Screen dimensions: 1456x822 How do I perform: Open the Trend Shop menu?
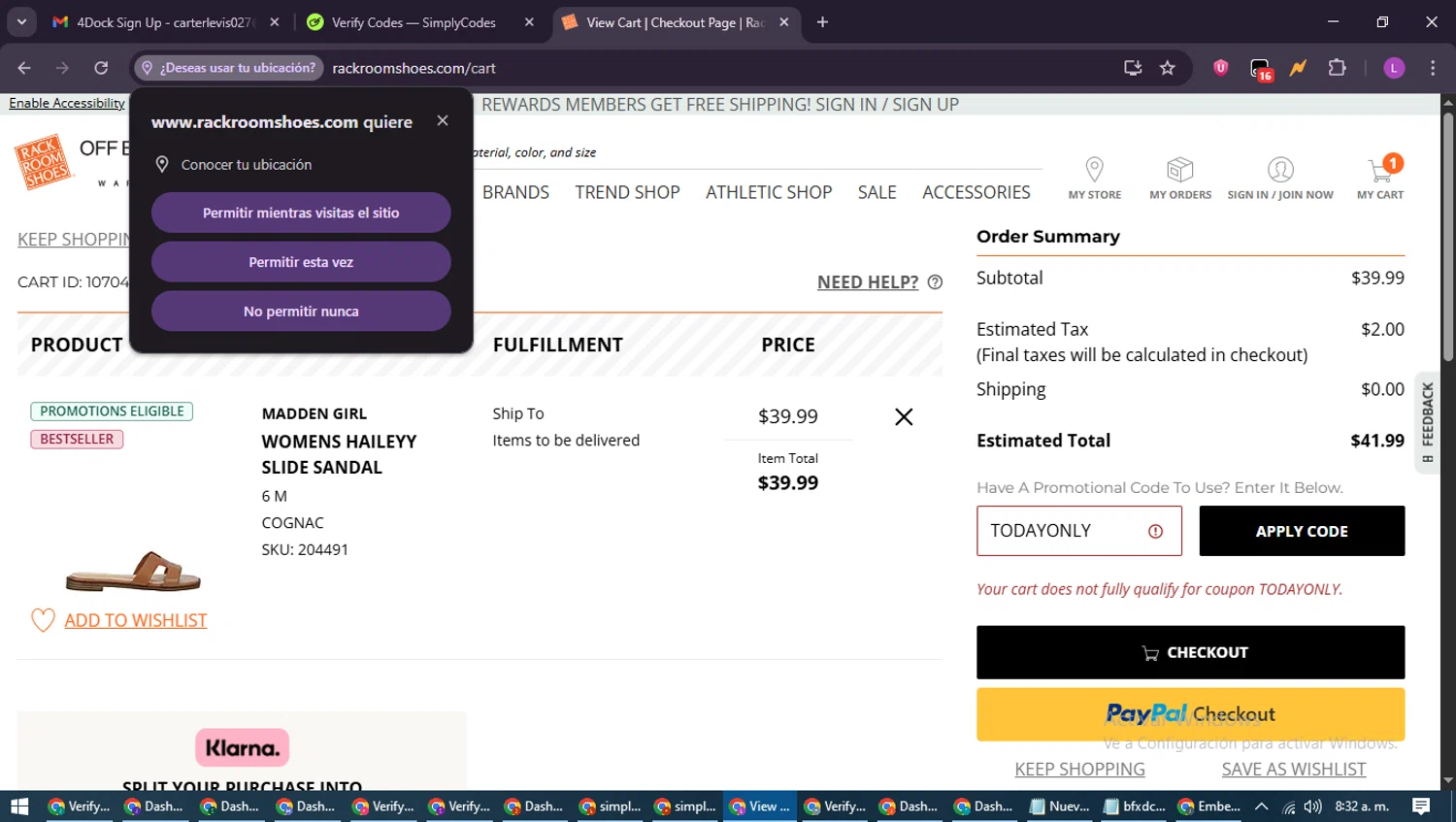(627, 192)
